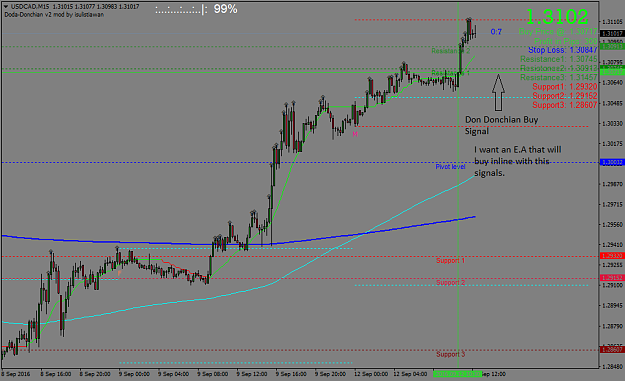Click the green highlighted date tag on time axis

(x=458, y=374)
